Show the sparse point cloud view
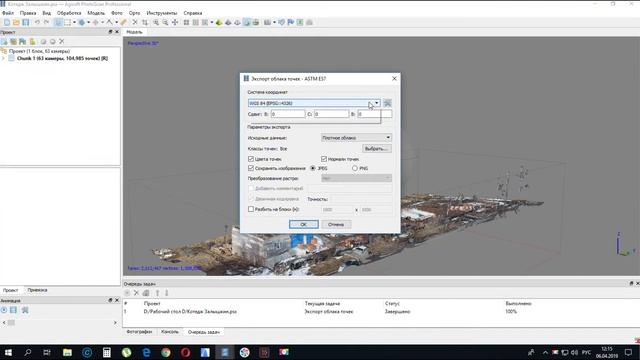640x360 pixels. pyautogui.click(x=187, y=22)
